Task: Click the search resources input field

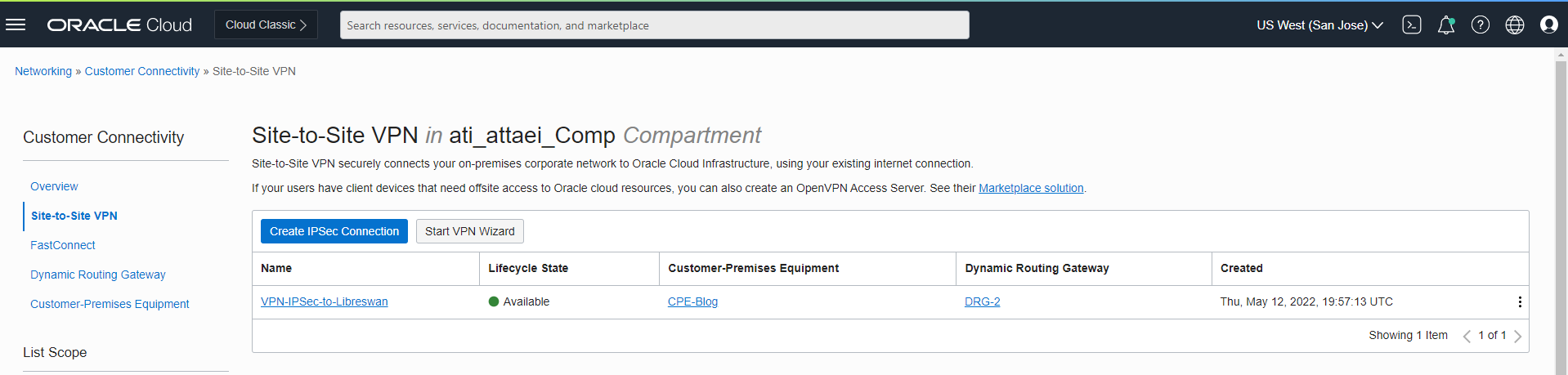Action: tap(654, 25)
